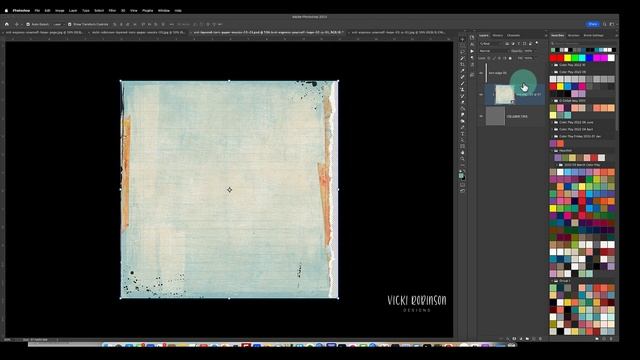Open the File menu
Screen dimensions: 640x360
click(37, 11)
